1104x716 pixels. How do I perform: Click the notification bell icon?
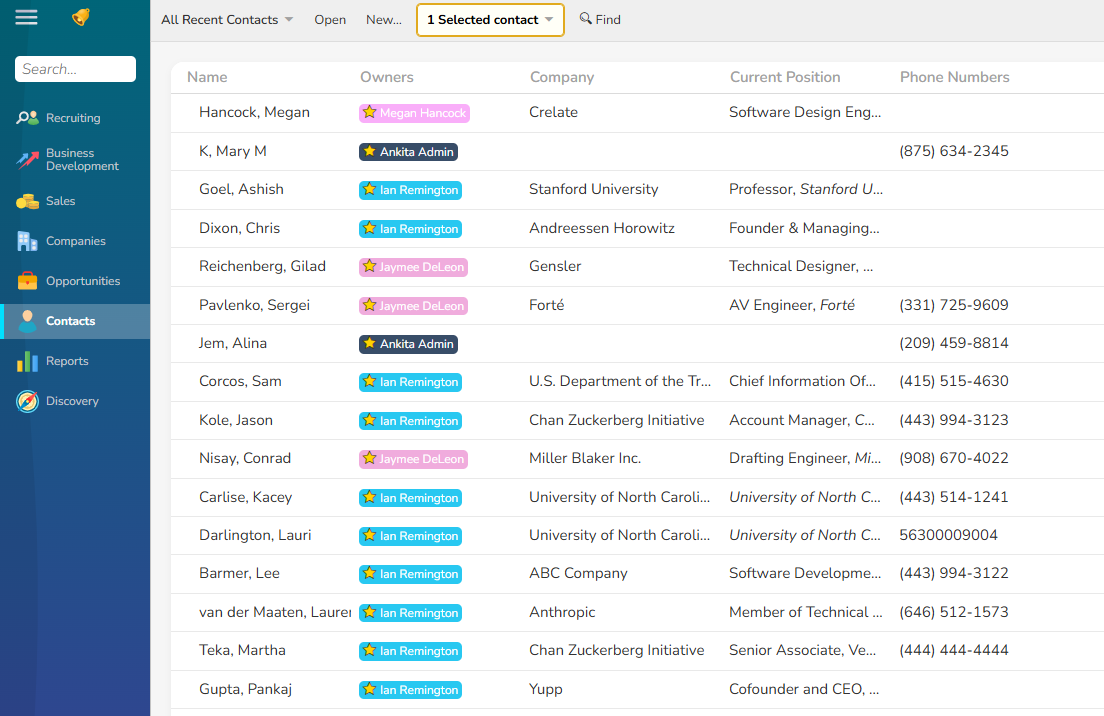point(82,17)
